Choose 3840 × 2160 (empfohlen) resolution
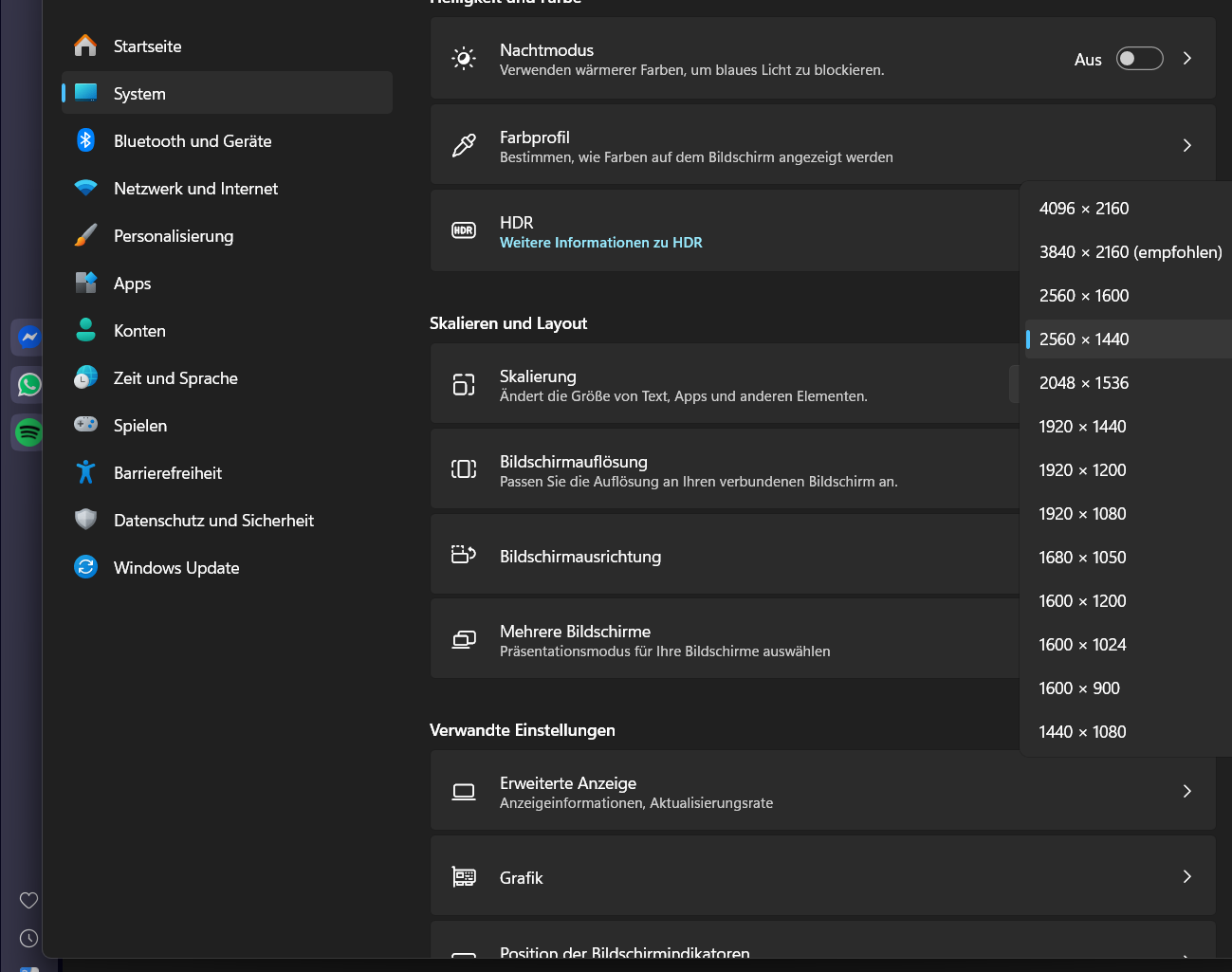Viewport: 1232px width, 972px height. click(x=1128, y=252)
